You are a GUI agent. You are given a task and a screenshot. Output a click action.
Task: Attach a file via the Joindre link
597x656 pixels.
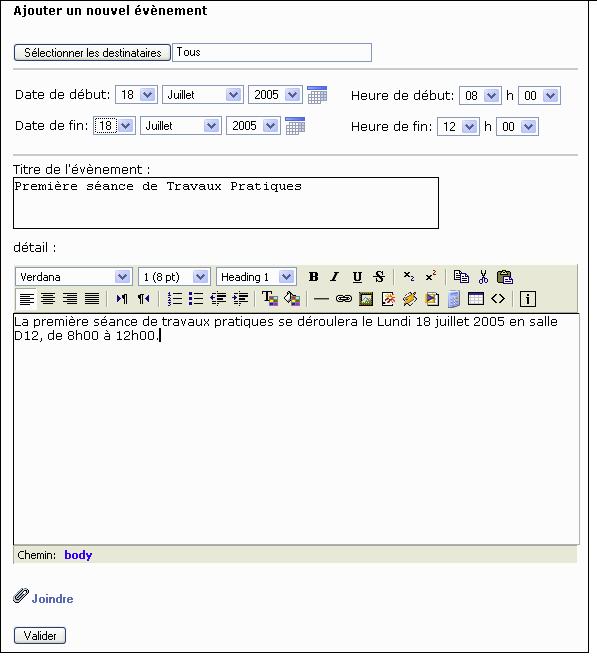(x=52, y=599)
